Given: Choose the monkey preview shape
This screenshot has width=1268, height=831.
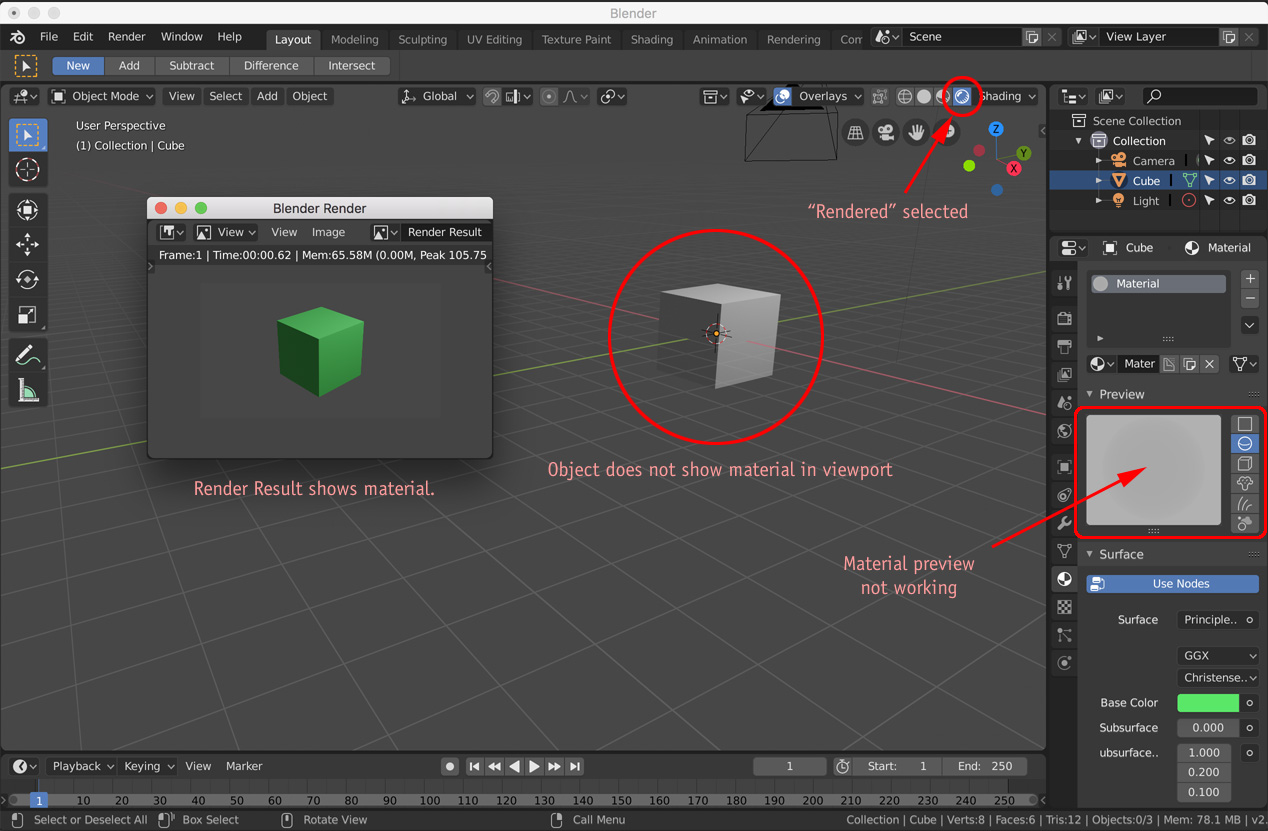Looking at the screenshot, I should click(1245, 484).
